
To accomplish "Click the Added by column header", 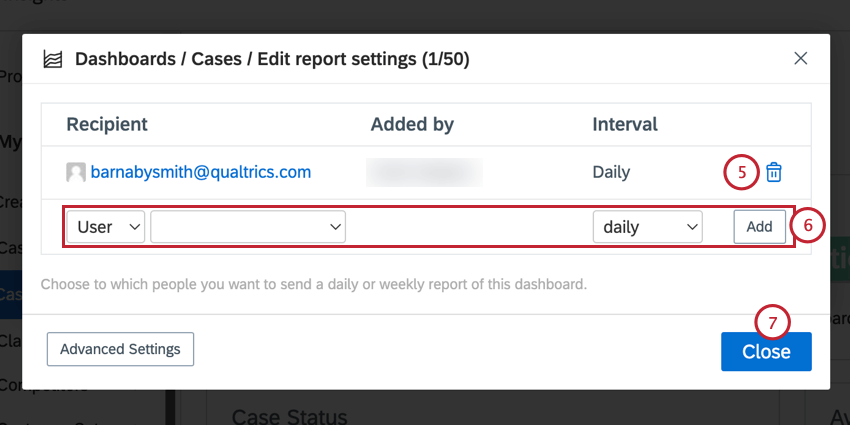I will tap(412, 125).
